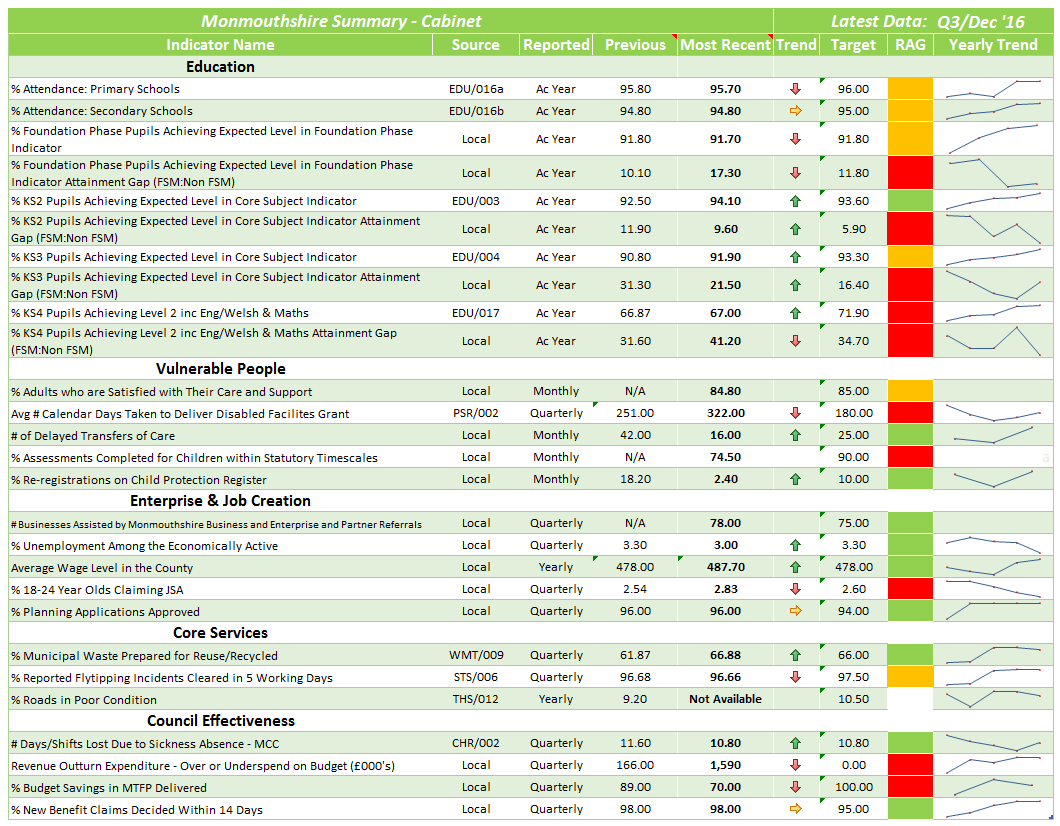This screenshot has height=826, width=1060.
Task: Click the Sickness Absence row's up arrow
Action: pos(796,743)
